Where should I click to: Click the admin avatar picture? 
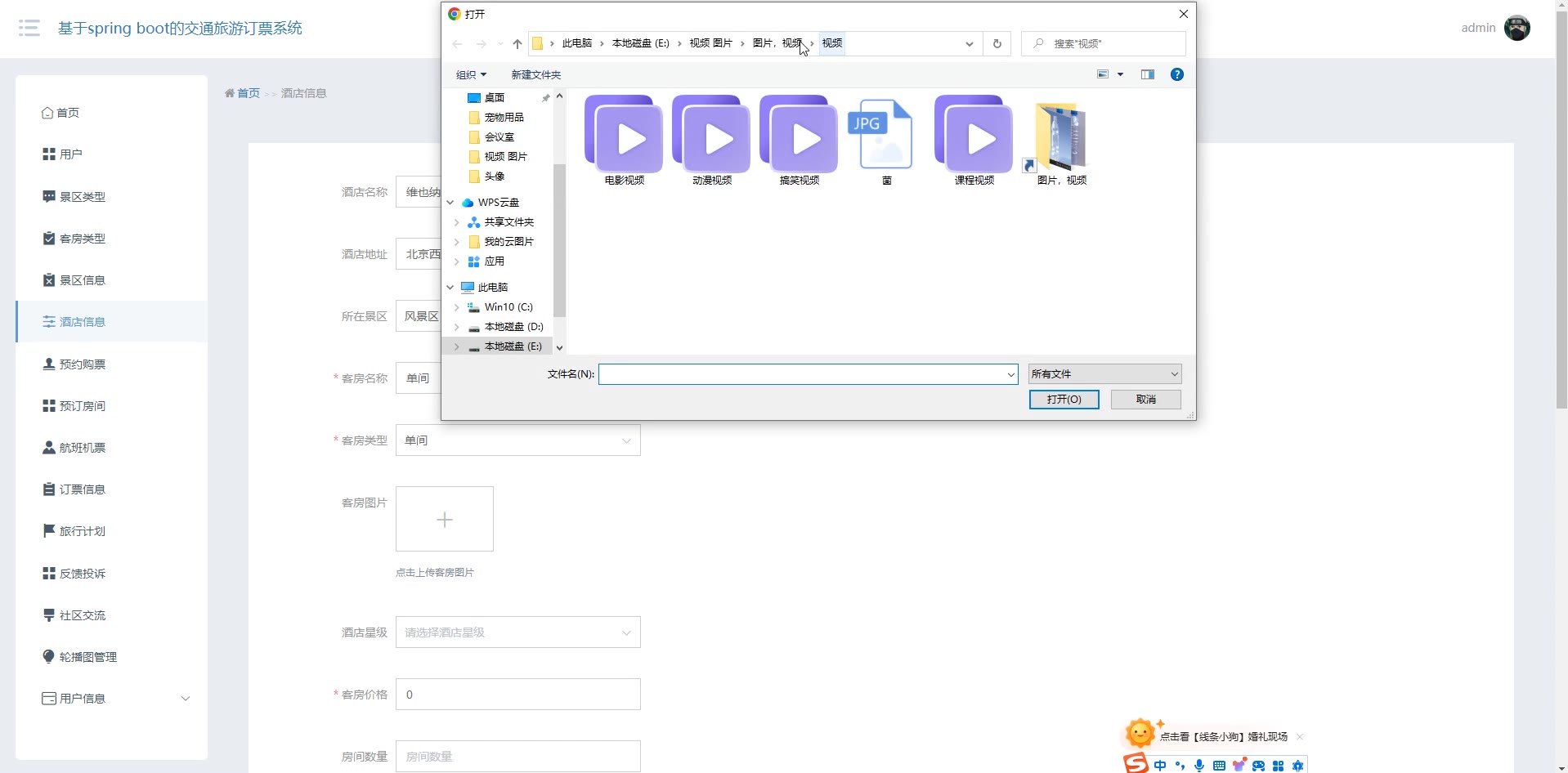pyautogui.click(x=1516, y=28)
